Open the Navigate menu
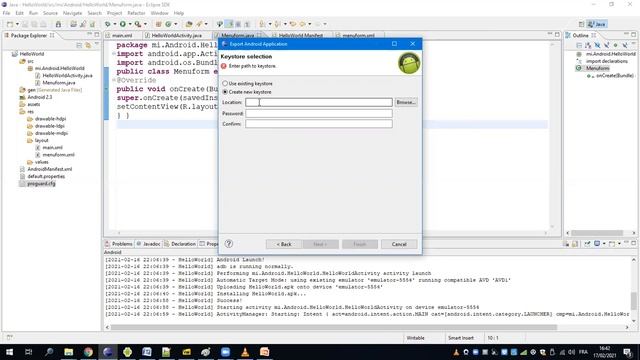Viewport: 640px width, 360px height. point(72,13)
